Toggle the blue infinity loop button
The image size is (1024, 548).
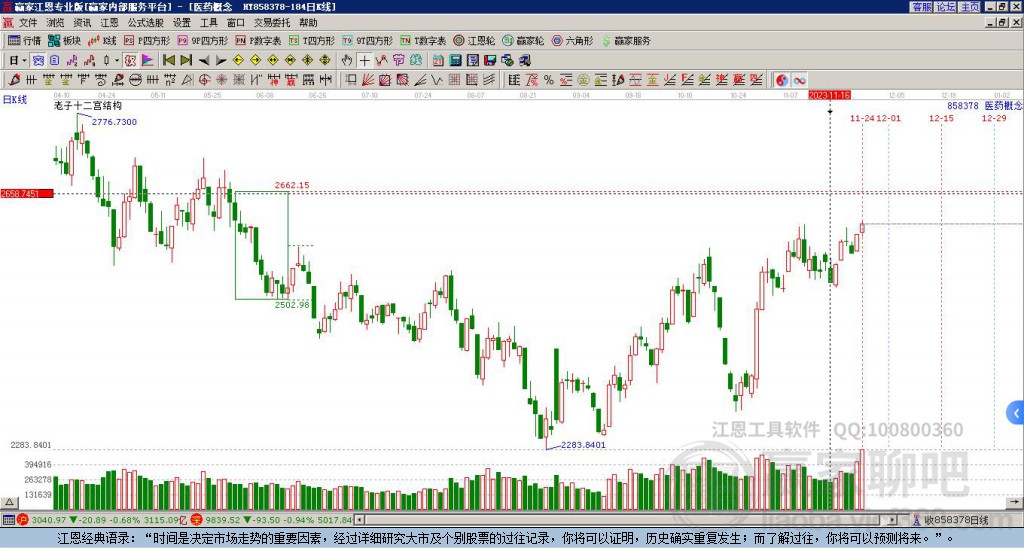coord(799,80)
